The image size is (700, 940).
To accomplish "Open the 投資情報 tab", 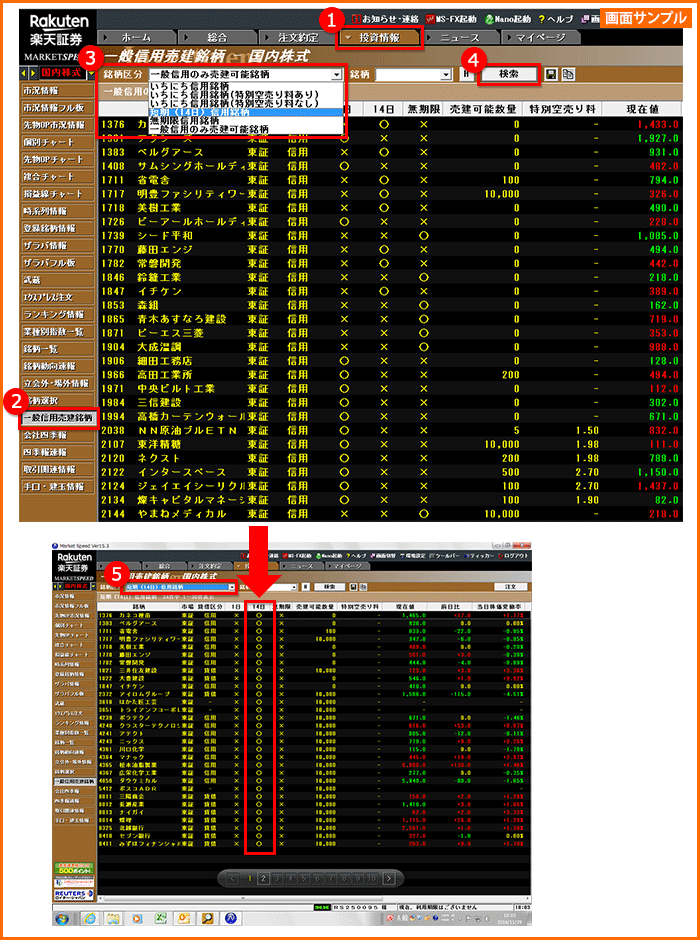I will [380, 37].
